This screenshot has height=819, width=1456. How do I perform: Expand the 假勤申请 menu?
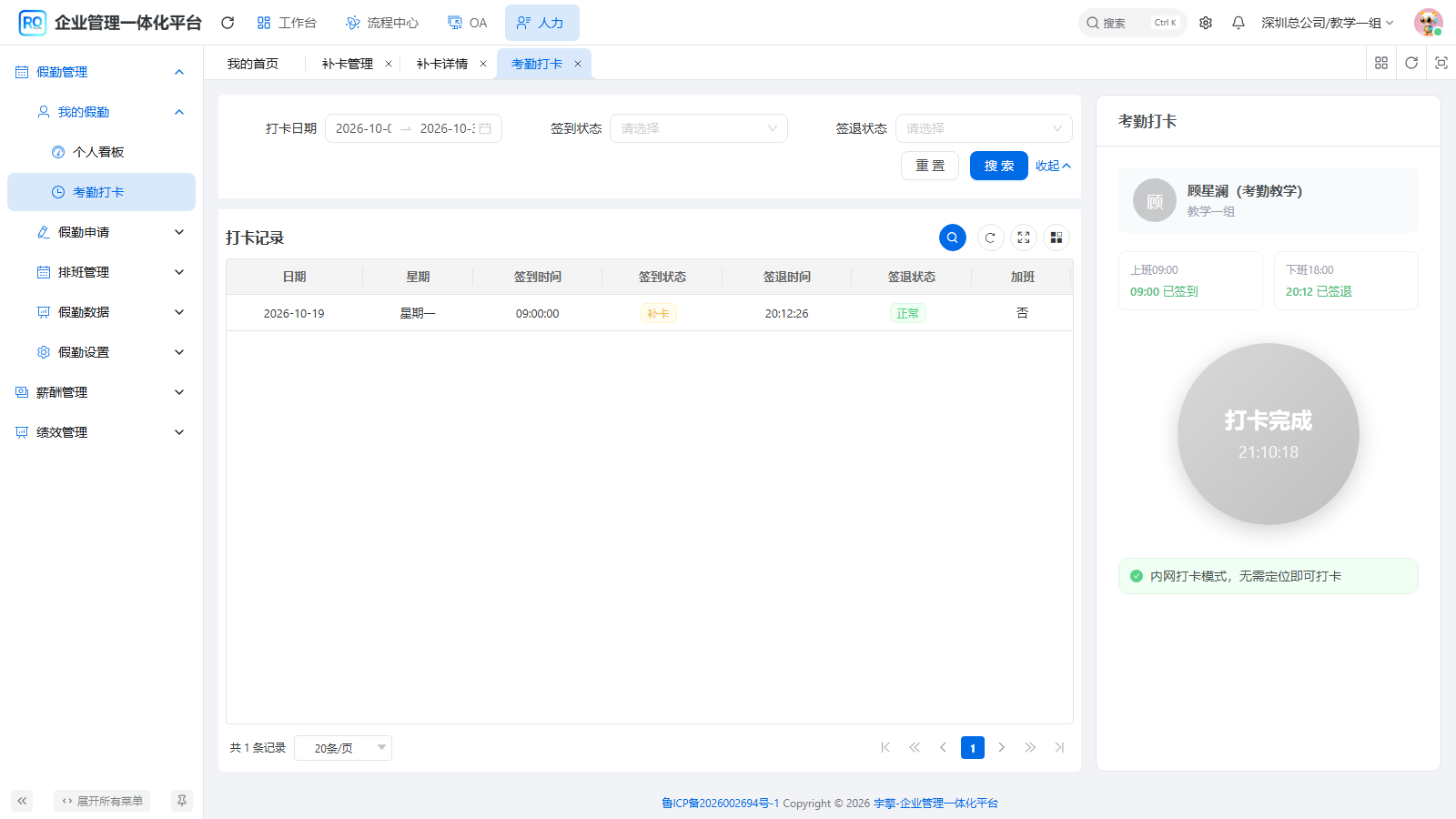coord(102,232)
